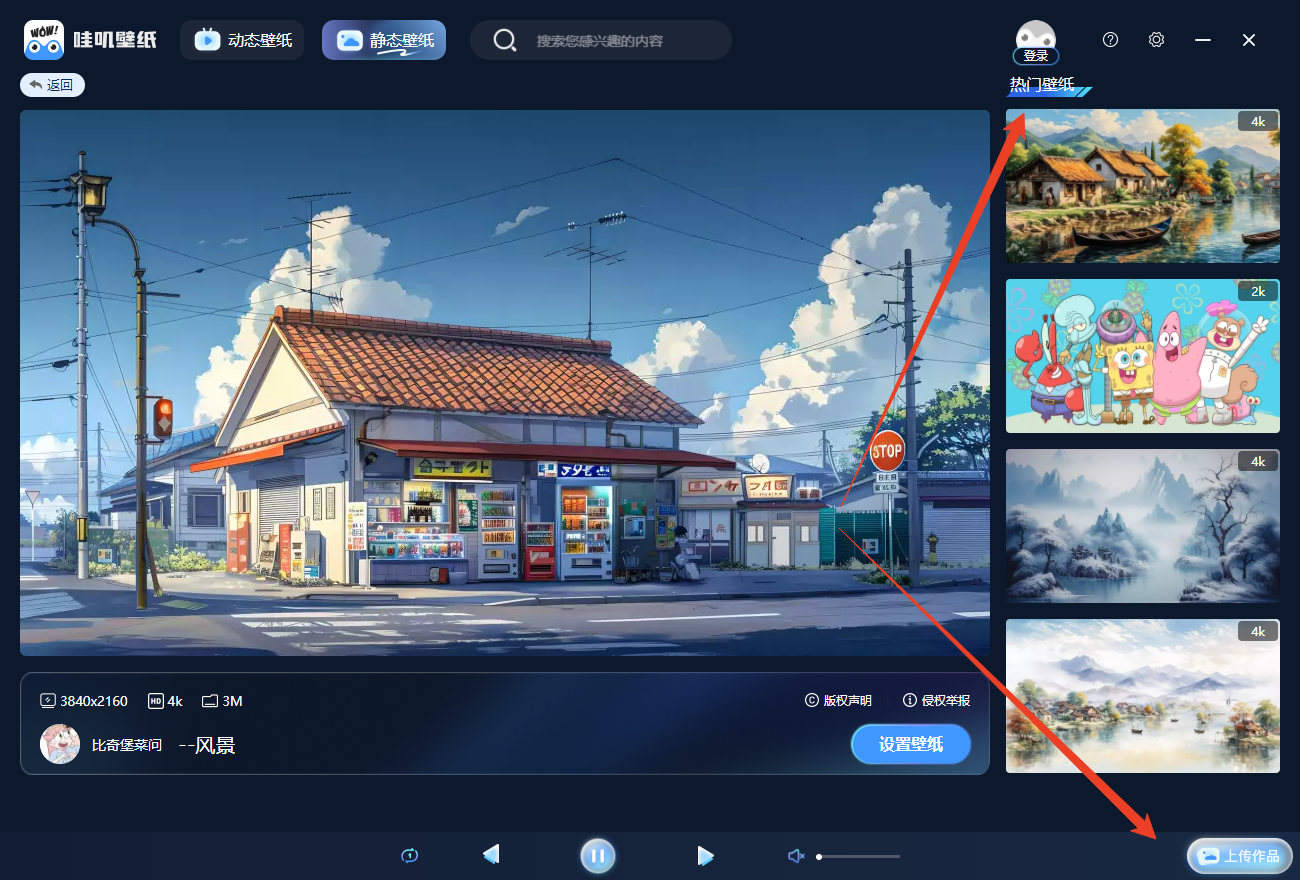This screenshot has width=1300, height=880.
Task: Go to the next wallpaper
Action: pyautogui.click(x=705, y=855)
